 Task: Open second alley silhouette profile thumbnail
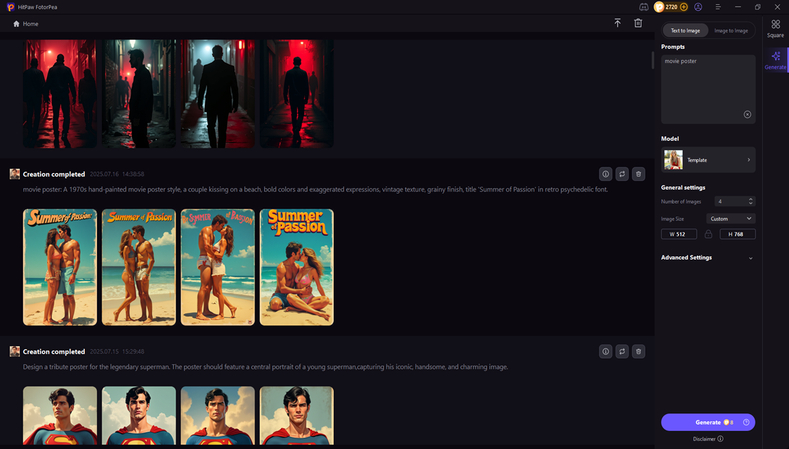coord(139,94)
